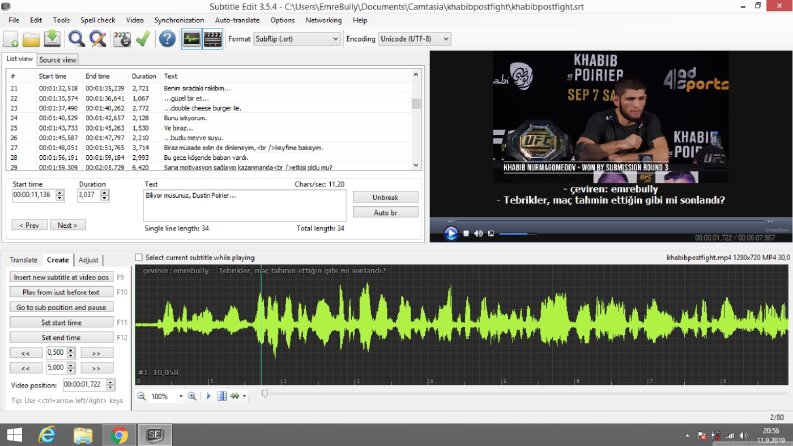Open Internet Explorer from taskbar

pos(47,435)
